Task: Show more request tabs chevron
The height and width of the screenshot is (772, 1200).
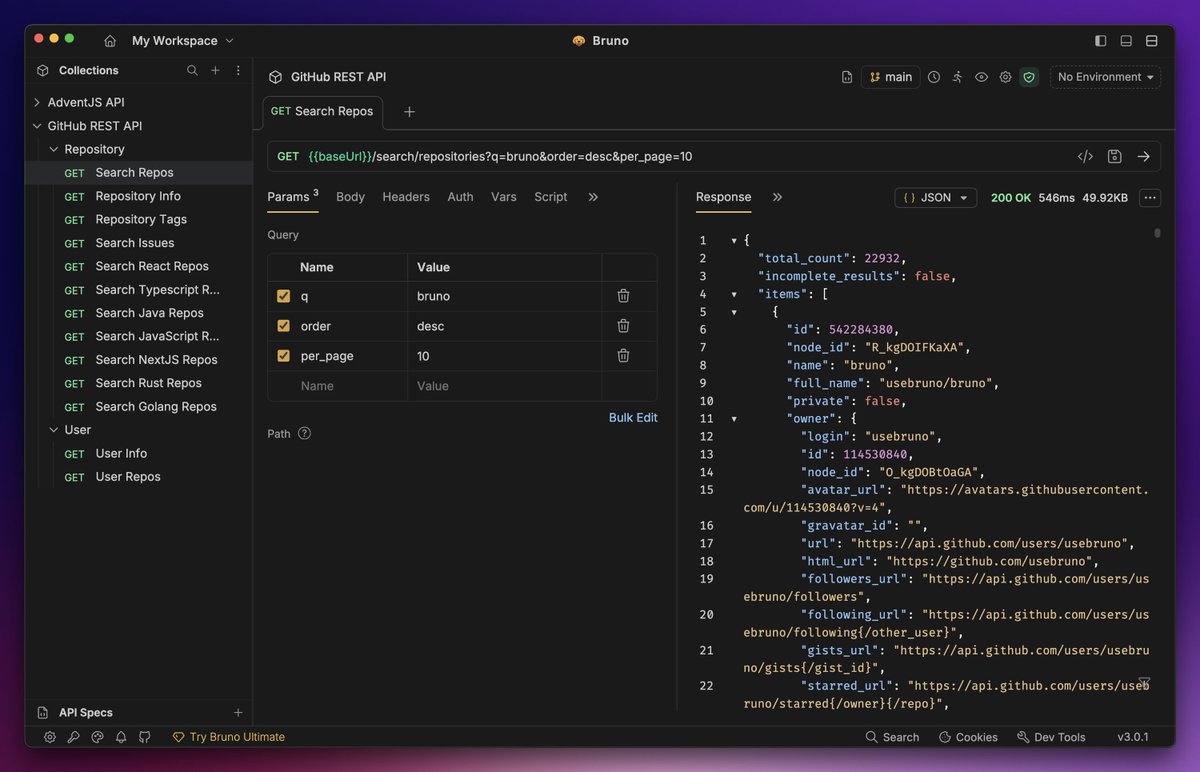Action: (x=593, y=197)
